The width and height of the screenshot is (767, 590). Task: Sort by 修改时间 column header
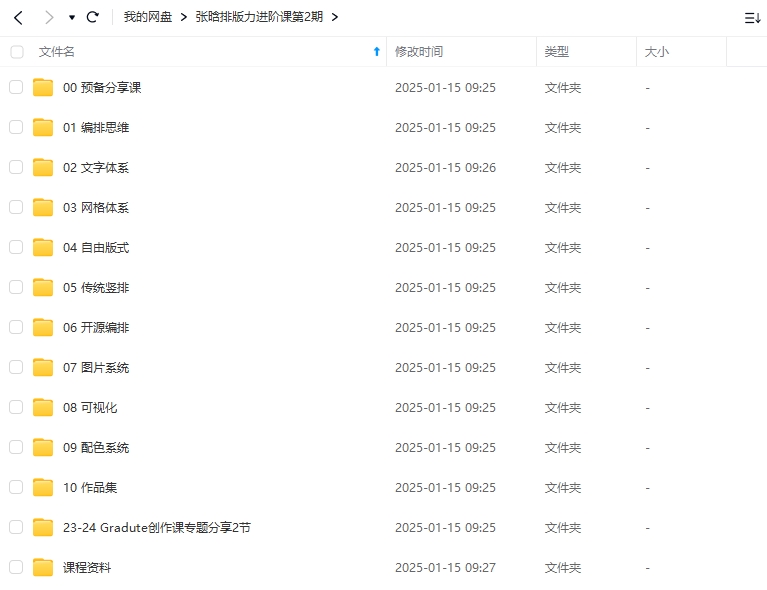pyautogui.click(x=419, y=52)
